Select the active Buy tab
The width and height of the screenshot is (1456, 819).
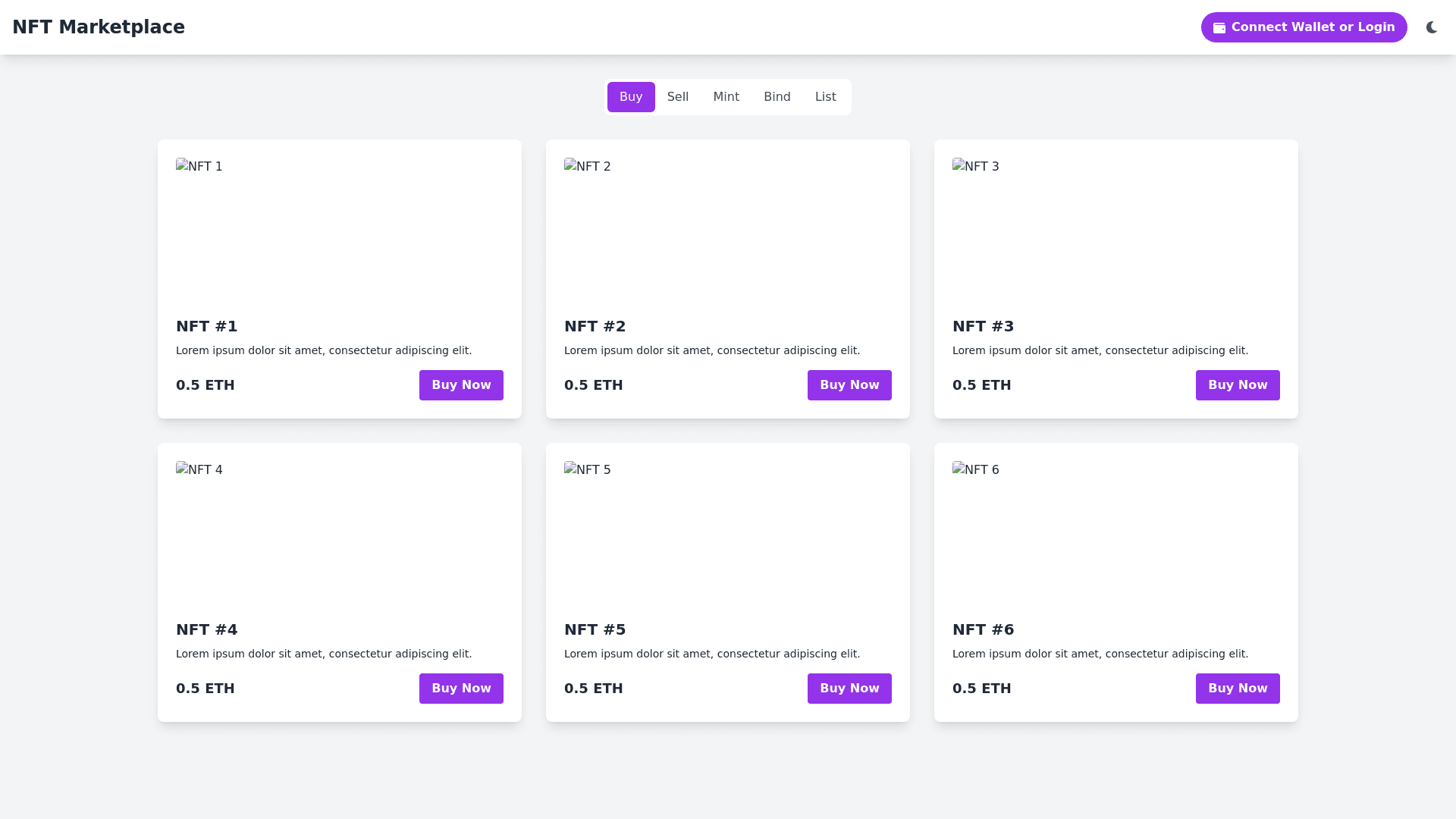coord(630,97)
